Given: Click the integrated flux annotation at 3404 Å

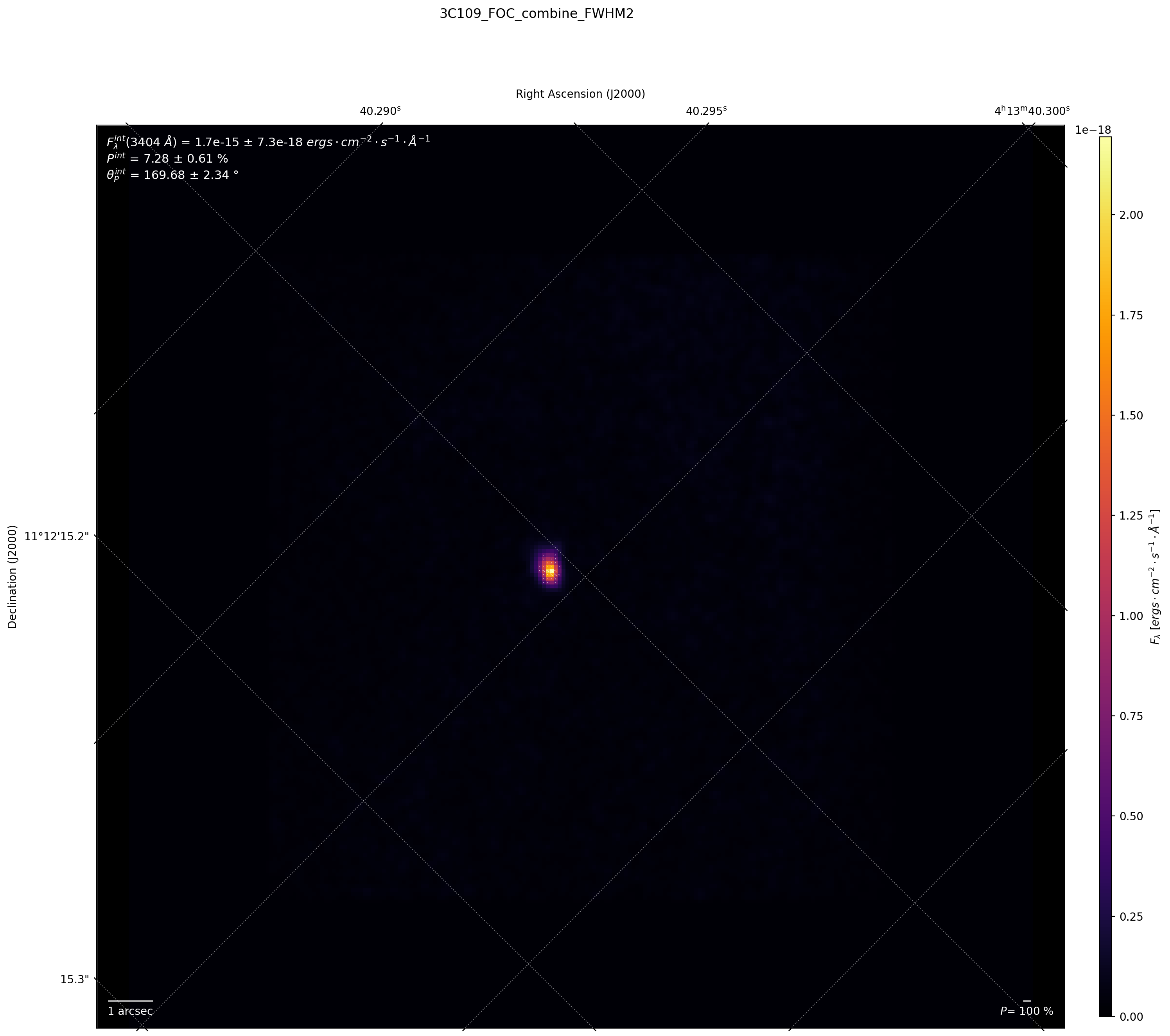Looking at the screenshot, I should click(x=268, y=142).
